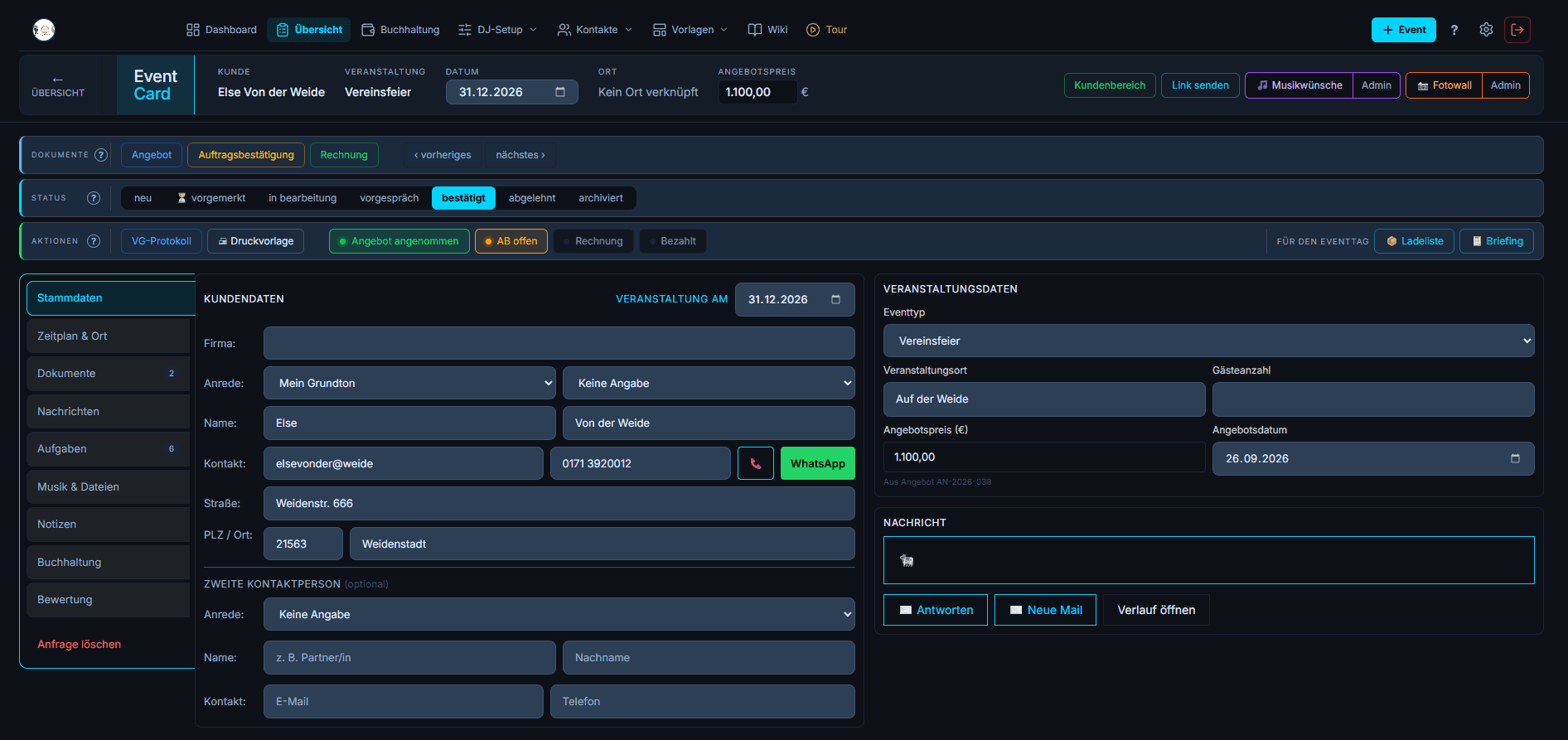Open Buchhaltung in top navigation
Screen dimensions: 1568x740
[x=401, y=30]
